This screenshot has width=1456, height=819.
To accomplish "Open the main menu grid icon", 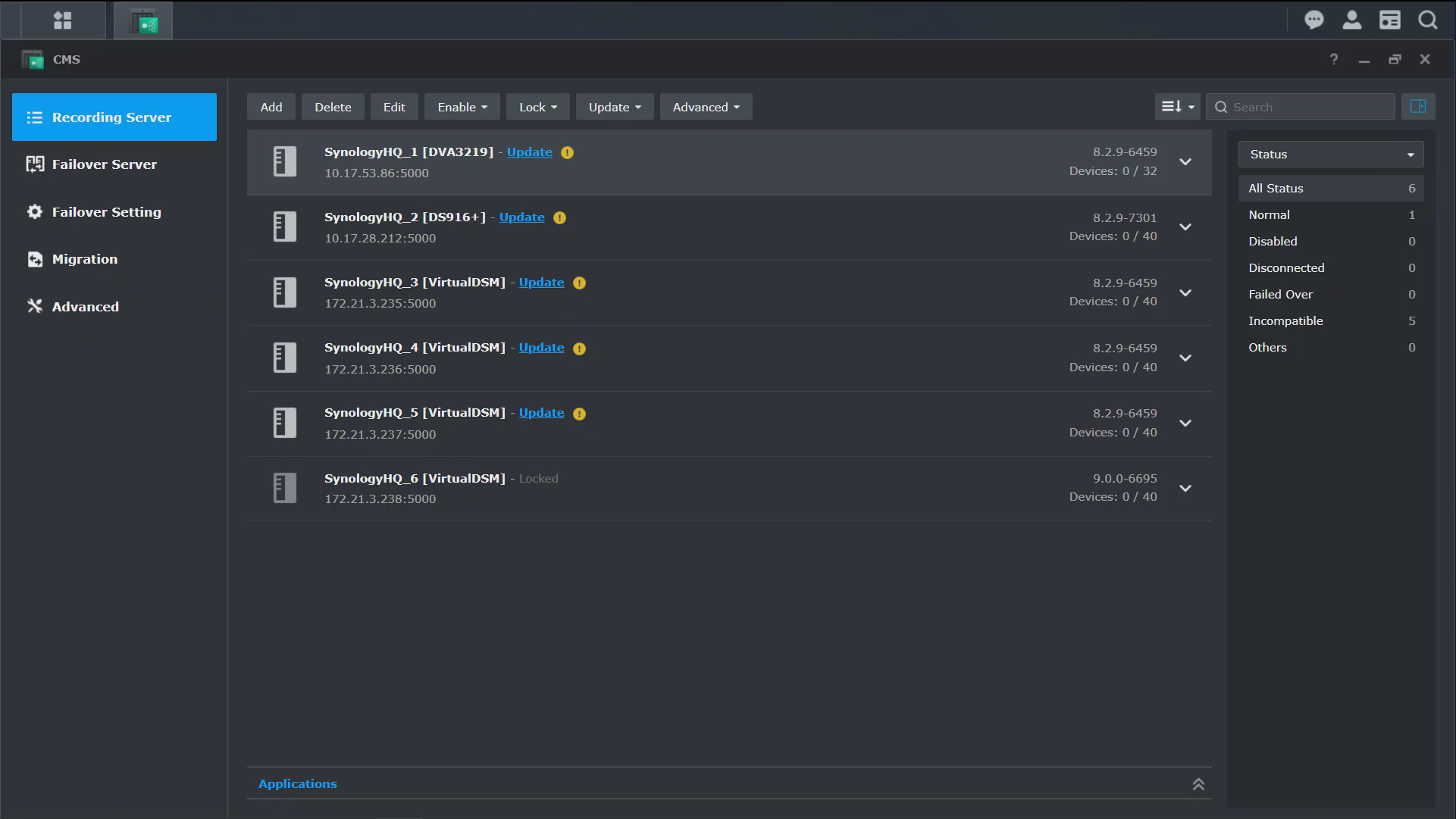I will point(63,20).
